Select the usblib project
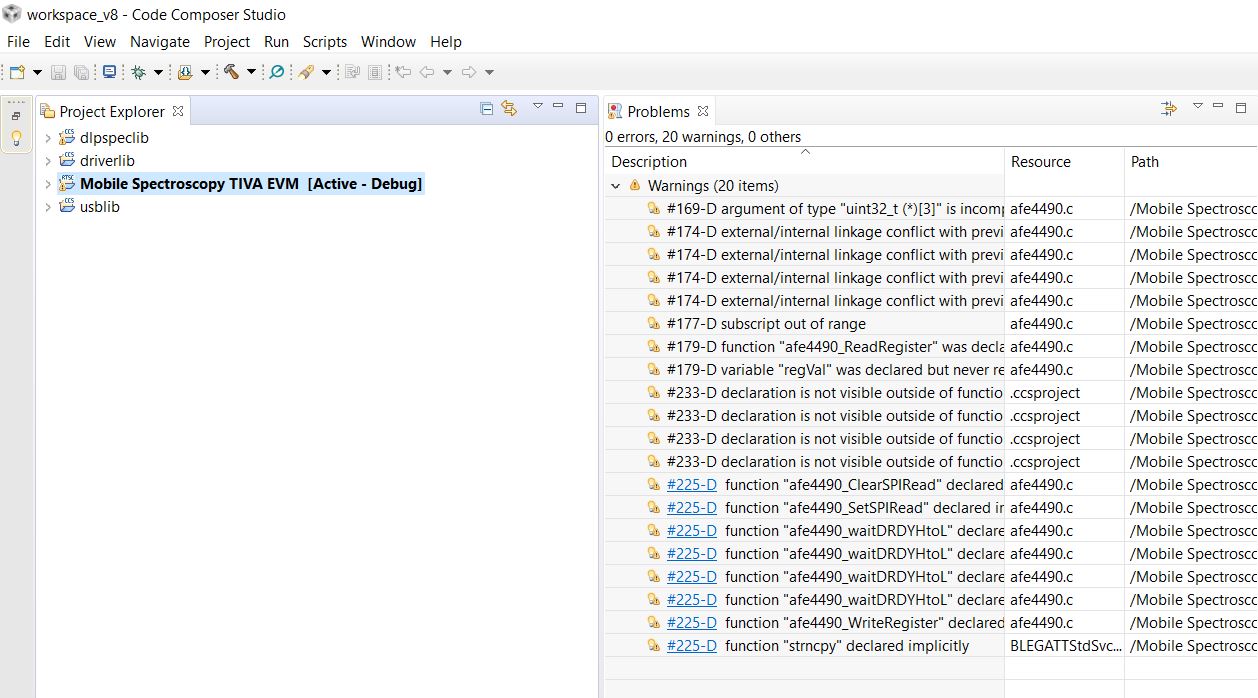The image size is (1258, 698). point(99,207)
